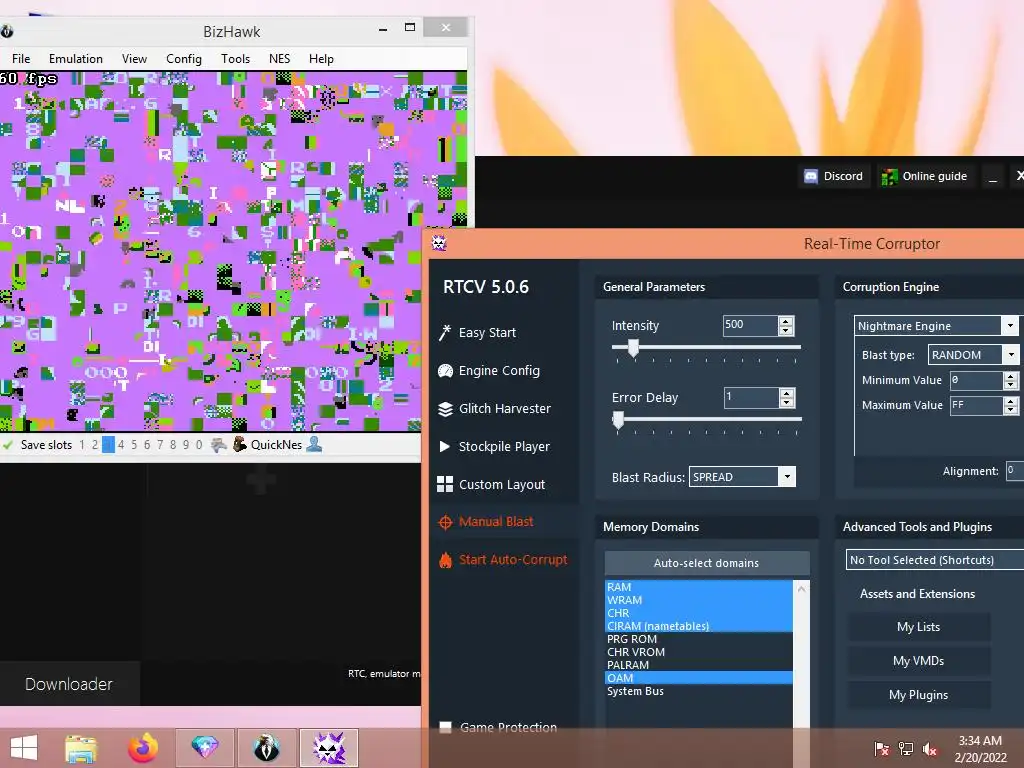Click the suited man taskbar icon
Viewport: 1024px width, 768px height.
pyautogui.click(x=266, y=748)
